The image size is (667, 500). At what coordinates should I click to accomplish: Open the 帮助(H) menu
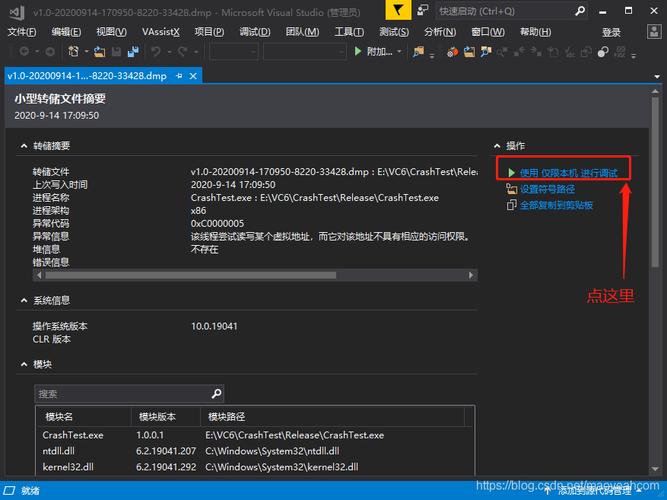[536, 32]
